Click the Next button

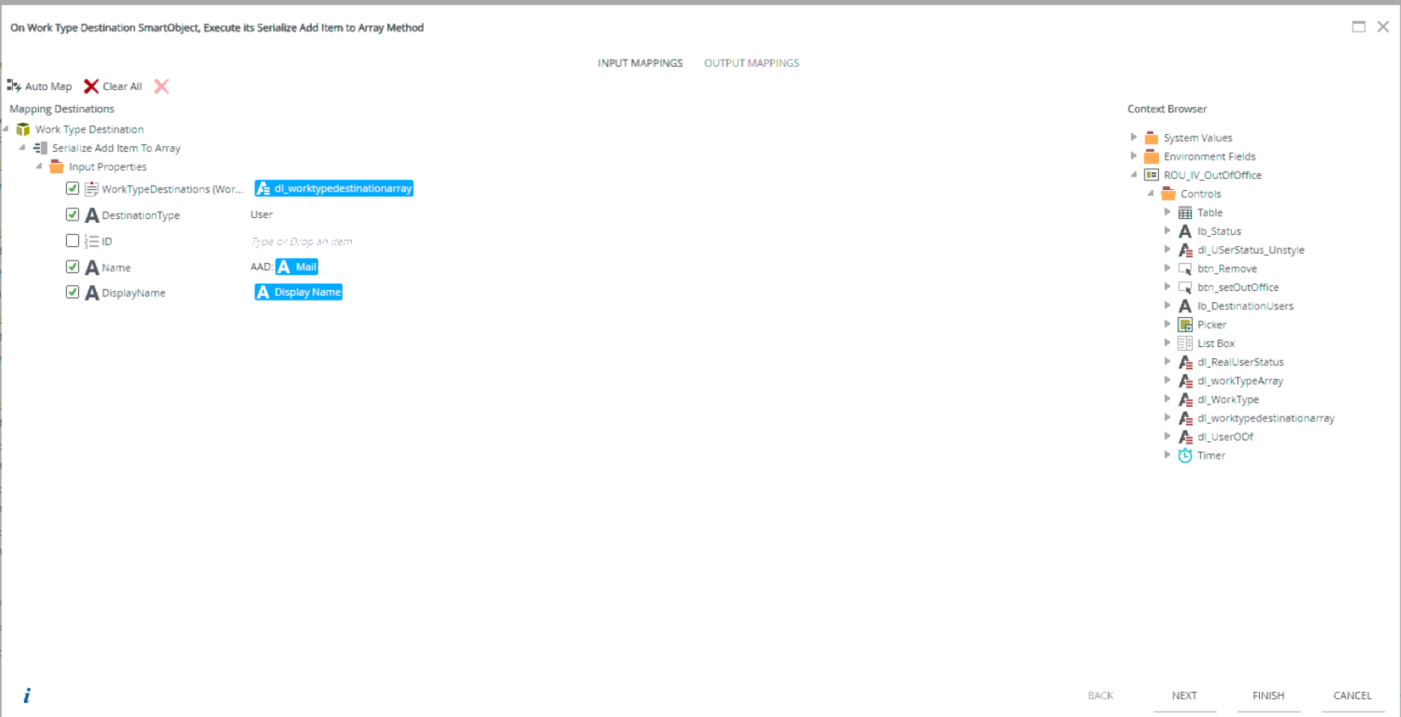[1184, 696]
